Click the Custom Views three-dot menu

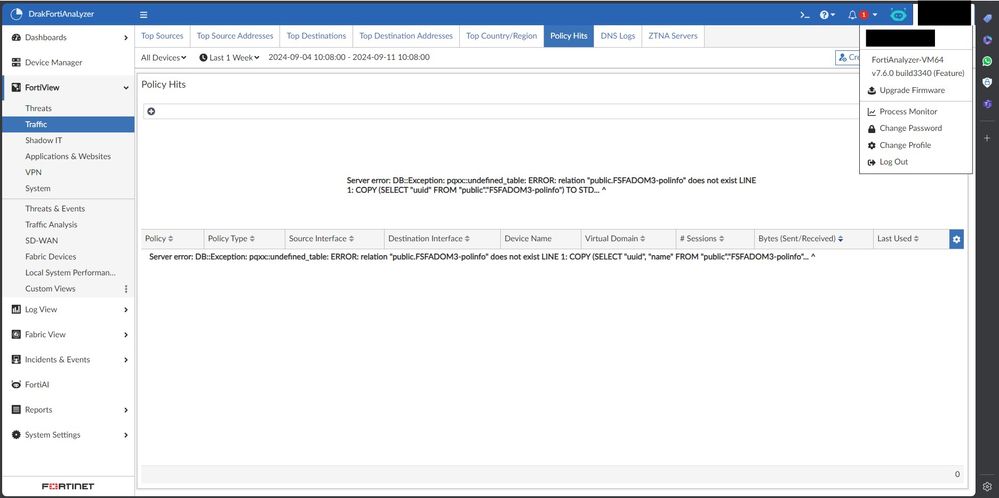click(126, 288)
